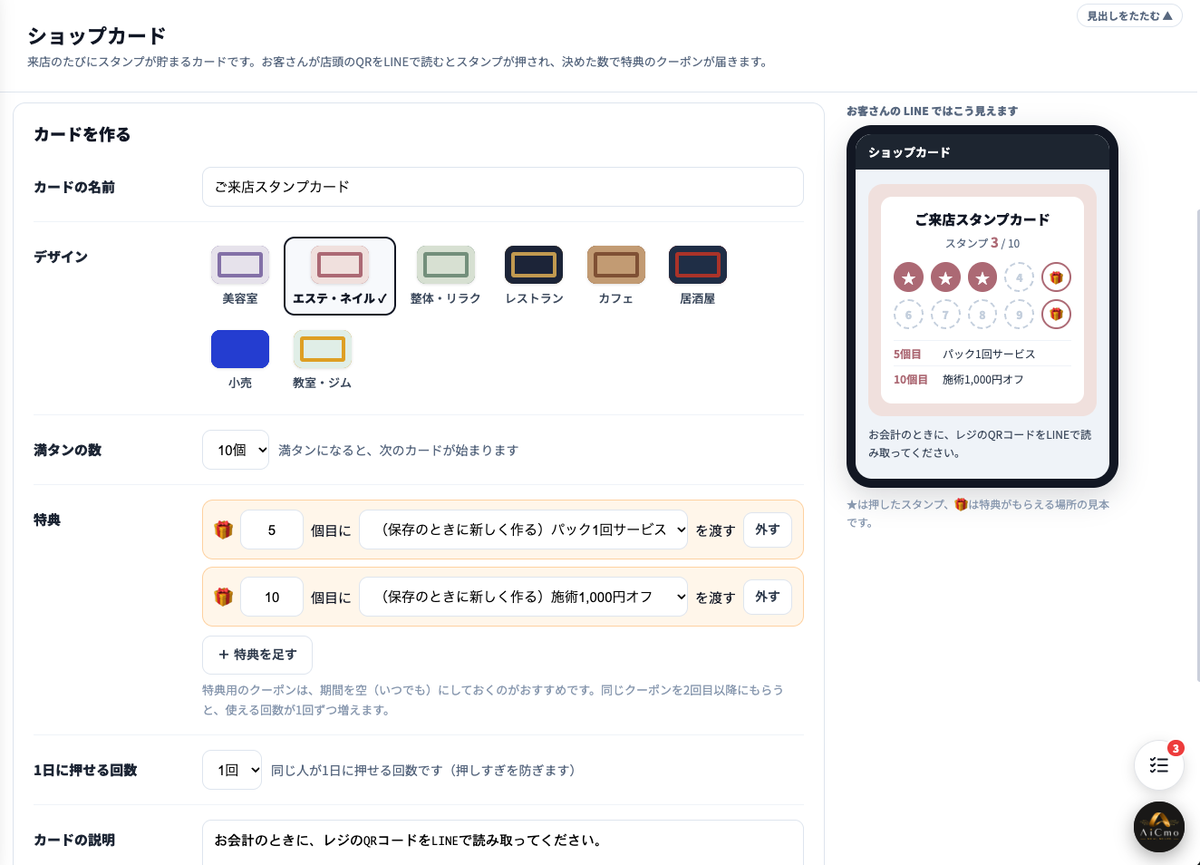Image resolution: width=1200 pixels, height=865 pixels.
Task: Click empty stamp slot 6 in preview
Action: (x=908, y=315)
